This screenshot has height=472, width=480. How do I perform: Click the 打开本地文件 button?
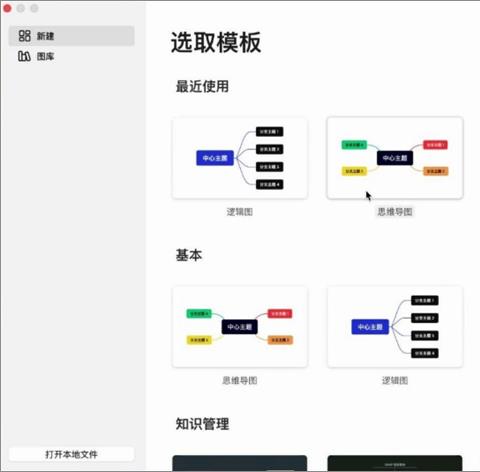[x=72, y=454]
